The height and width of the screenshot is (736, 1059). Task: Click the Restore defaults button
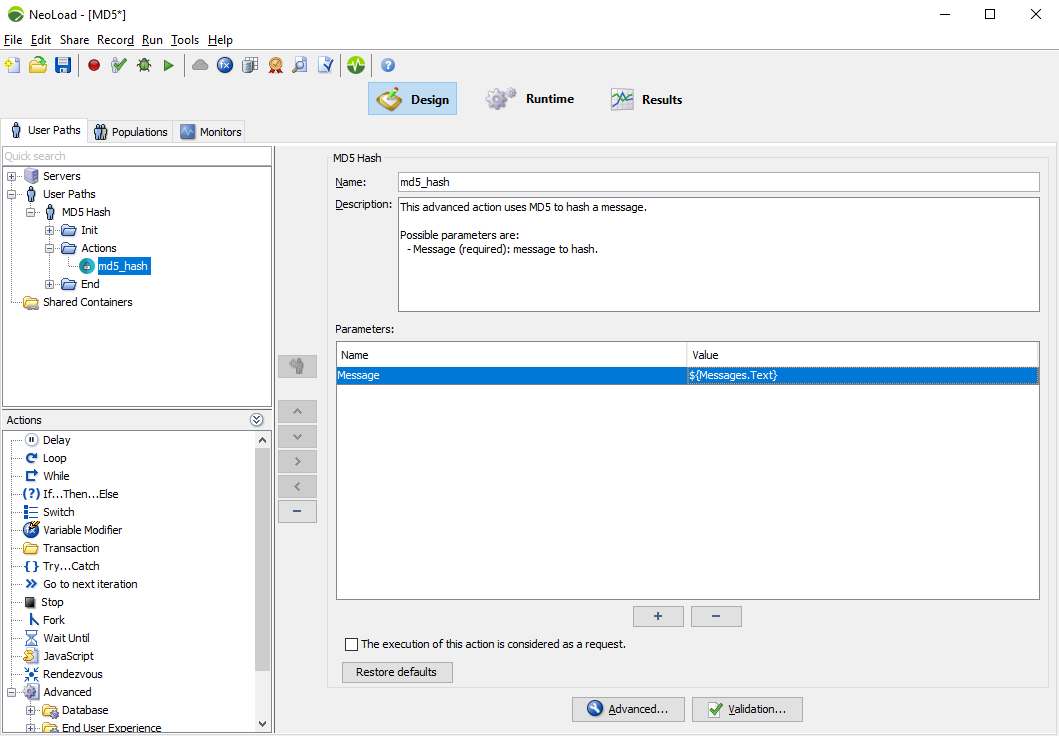click(396, 672)
